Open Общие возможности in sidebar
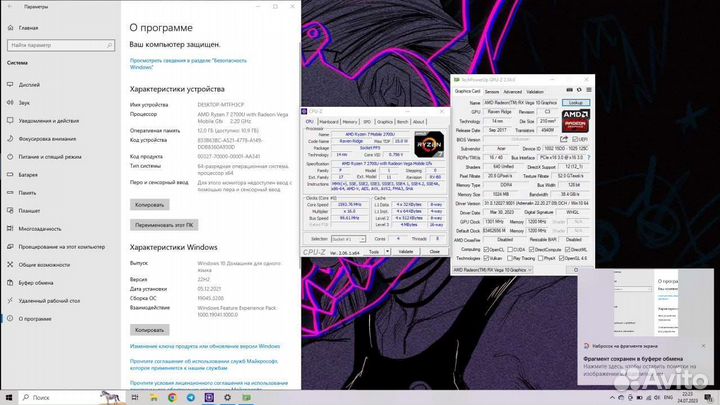Viewport: 720px width, 405px height. [x=44, y=265]
